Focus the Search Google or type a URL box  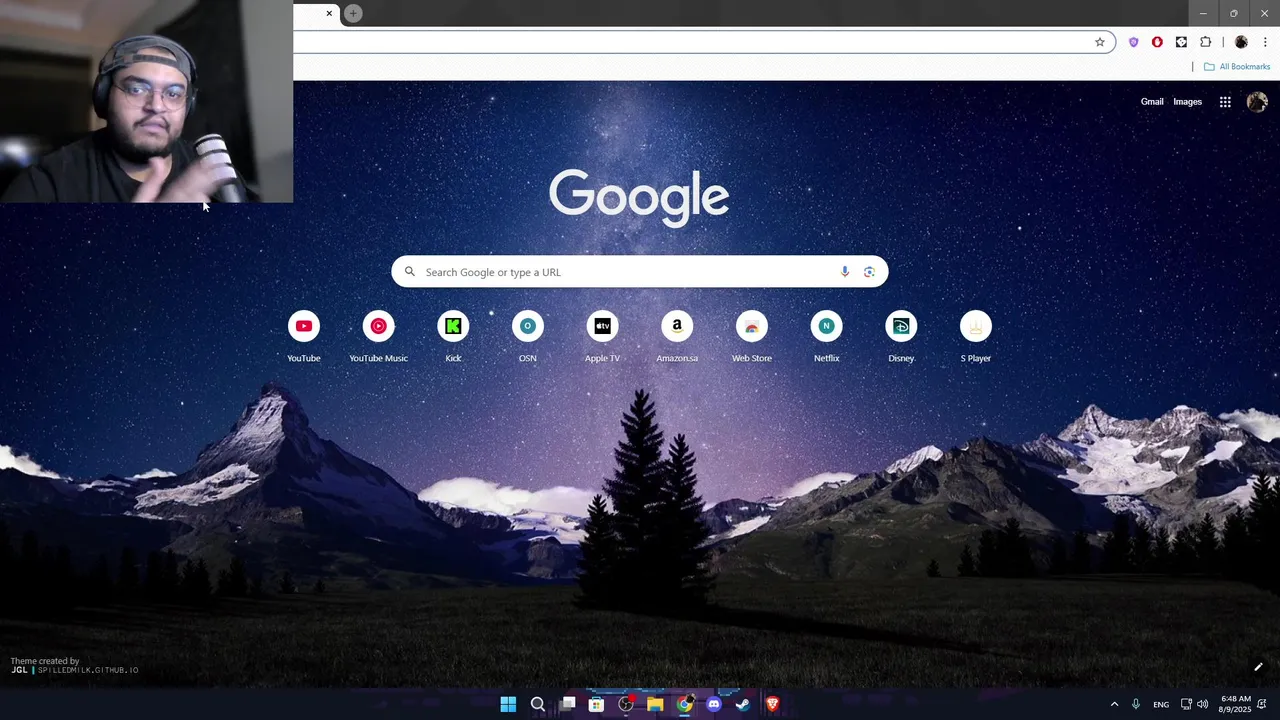(640, 272)
